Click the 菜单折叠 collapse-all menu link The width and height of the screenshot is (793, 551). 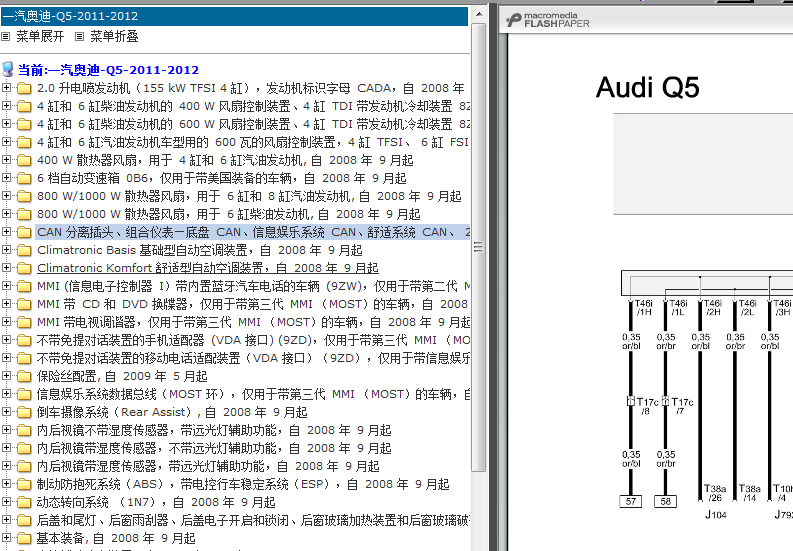114,36
